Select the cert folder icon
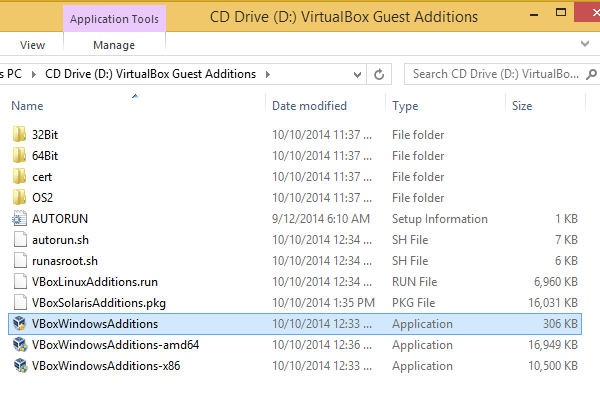 tap(19, 176)
